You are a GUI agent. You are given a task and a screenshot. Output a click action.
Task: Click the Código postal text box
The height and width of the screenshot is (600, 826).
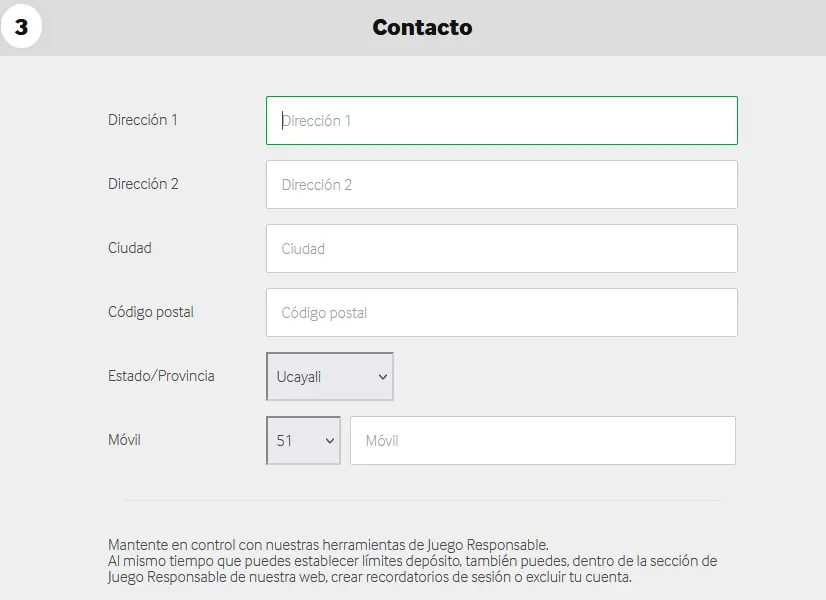tap(500, 312)
